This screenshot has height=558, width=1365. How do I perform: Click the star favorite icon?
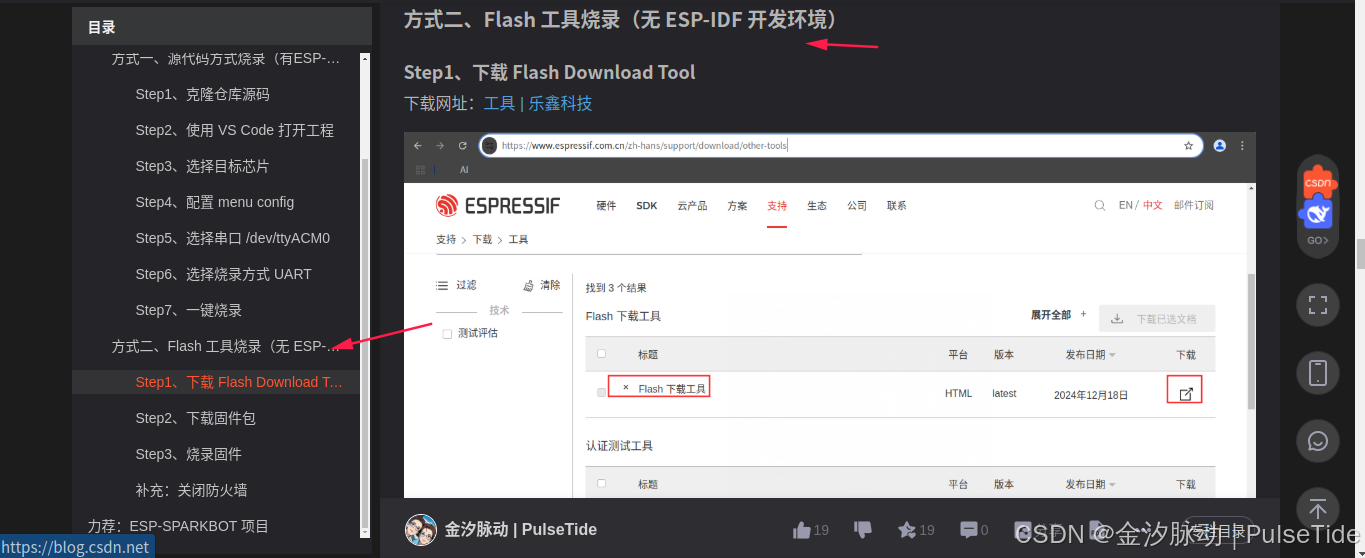tap(906, 530)
